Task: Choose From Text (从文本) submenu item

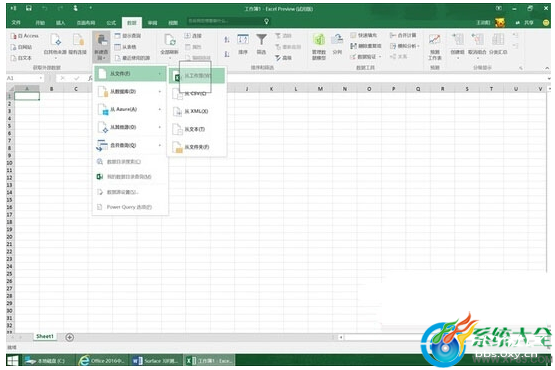Action: [197, 129]
